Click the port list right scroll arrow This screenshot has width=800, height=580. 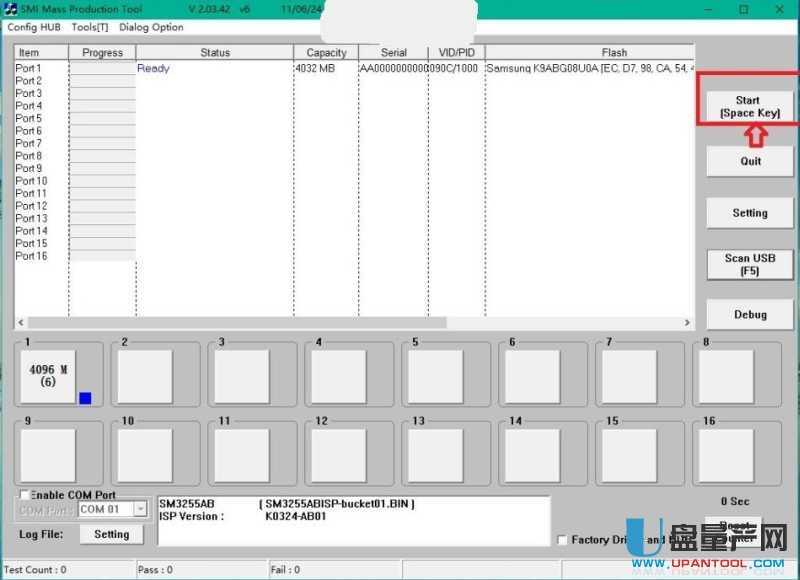687,323
